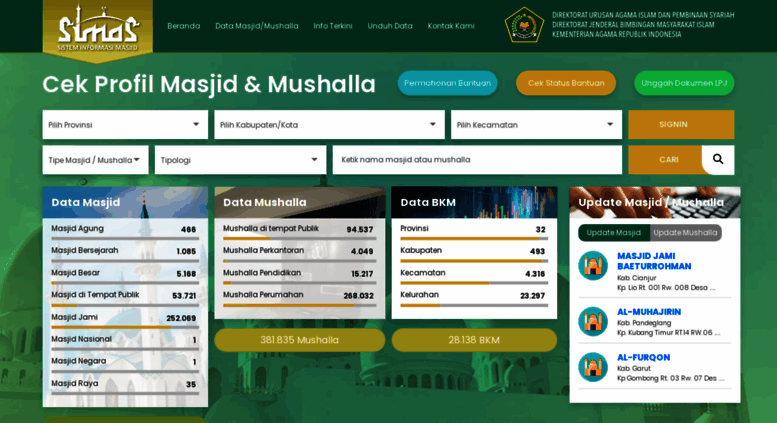777x423 pixels.
Task: Click the Kab. Pandeglang text
Action: pos(644,323)
